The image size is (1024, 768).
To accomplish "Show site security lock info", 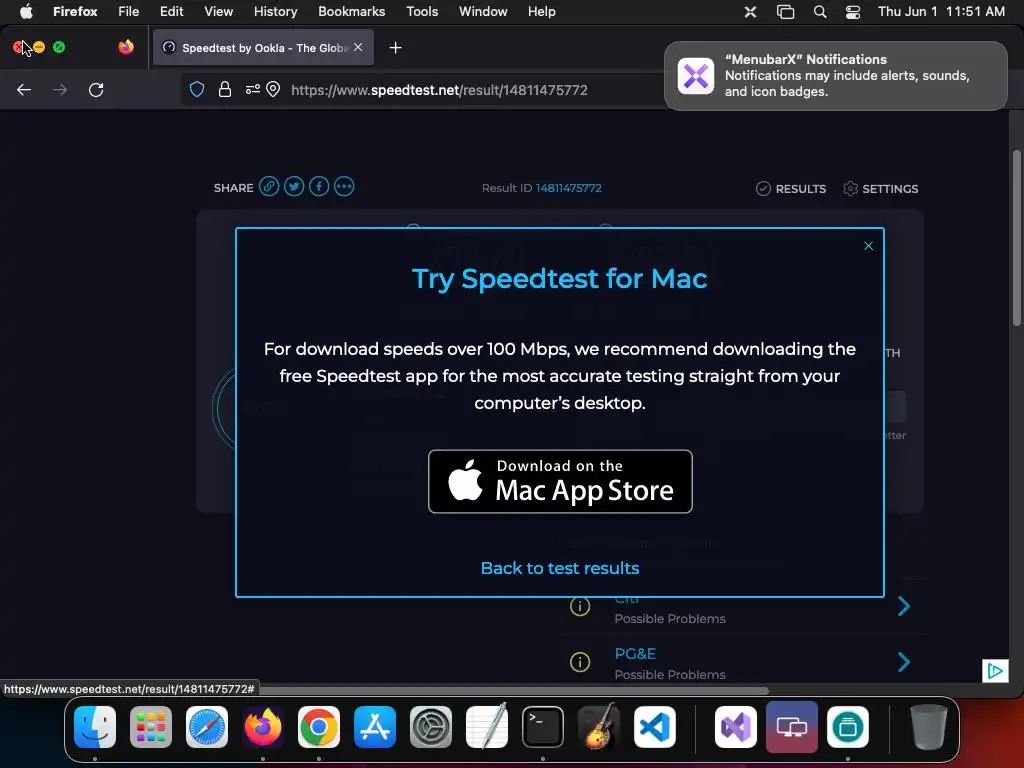I will coord(225,89).
